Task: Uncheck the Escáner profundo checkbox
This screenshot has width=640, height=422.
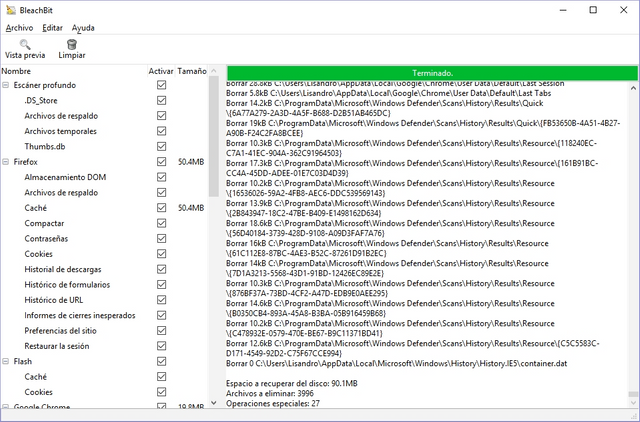Action: 162,85
